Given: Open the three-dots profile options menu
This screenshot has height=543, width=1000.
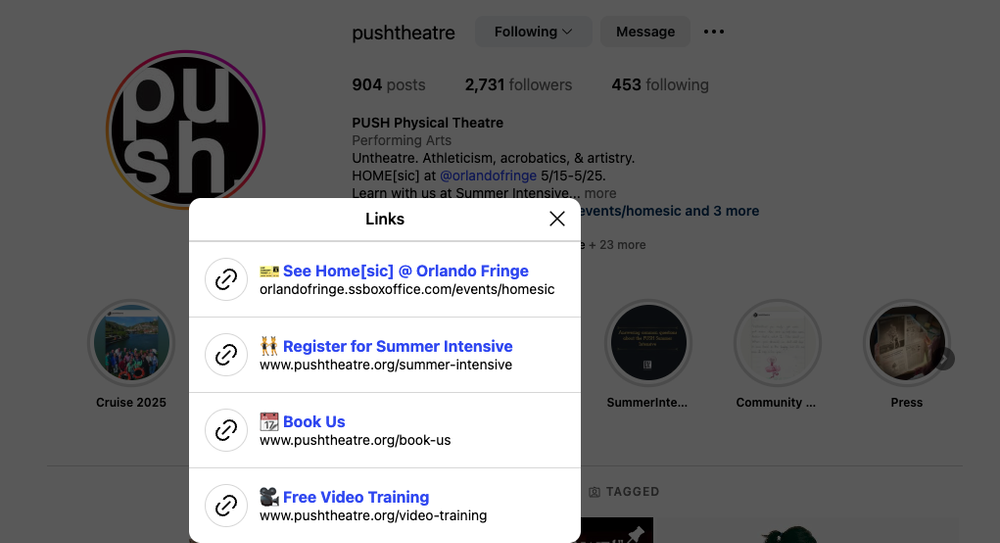Looking at the screenshot, I should click(714, 32).
